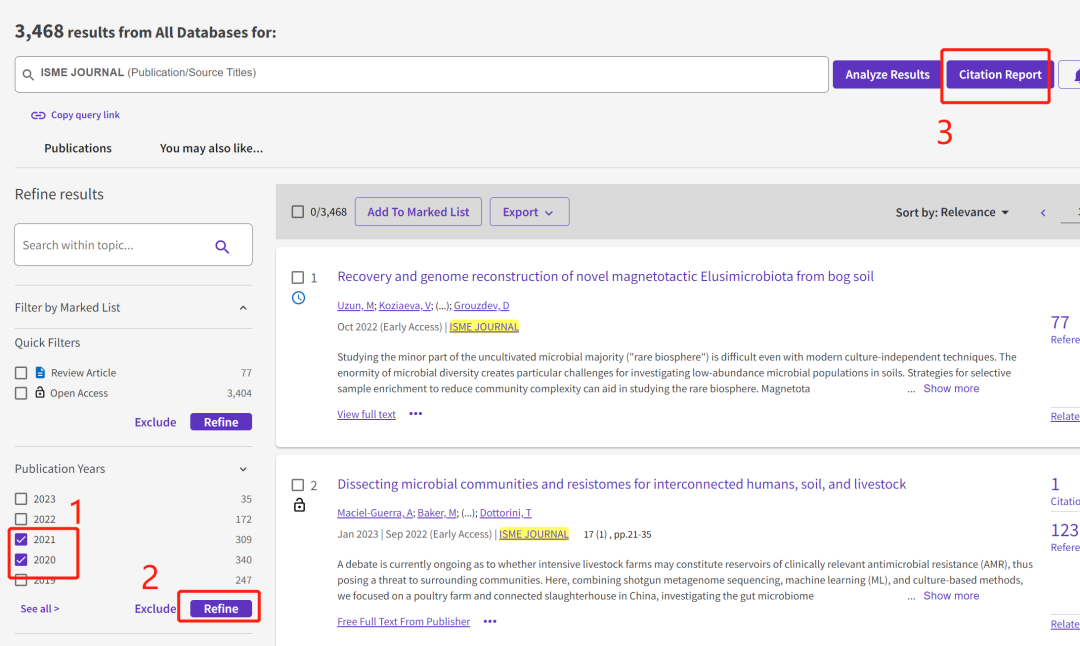
Task: Check the 2023 publication year box
Action: tap(21, 499)
